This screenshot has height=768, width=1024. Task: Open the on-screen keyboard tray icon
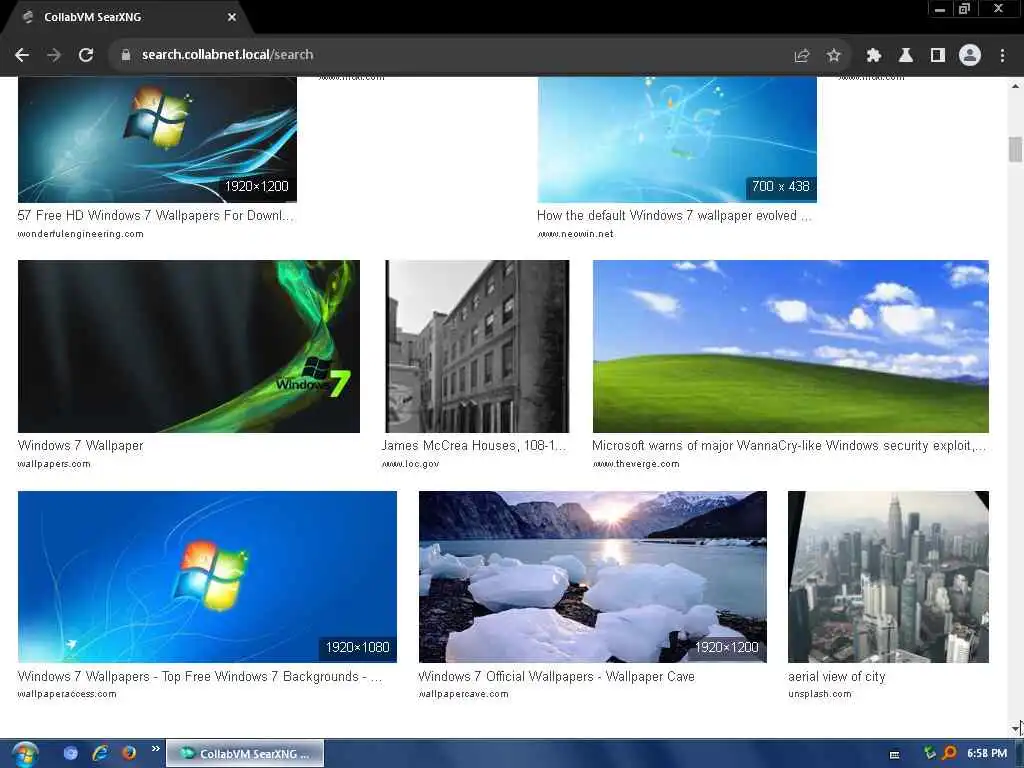pyautogui.click(x=895, y=755)
